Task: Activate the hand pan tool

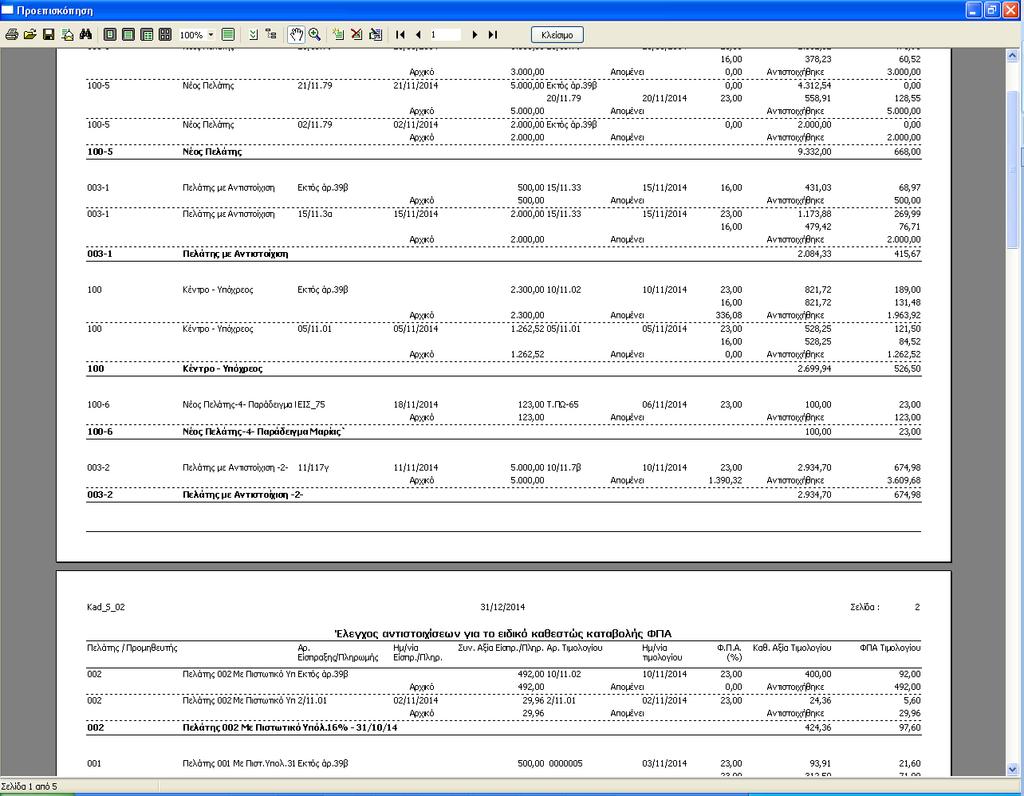Action: 296,35
